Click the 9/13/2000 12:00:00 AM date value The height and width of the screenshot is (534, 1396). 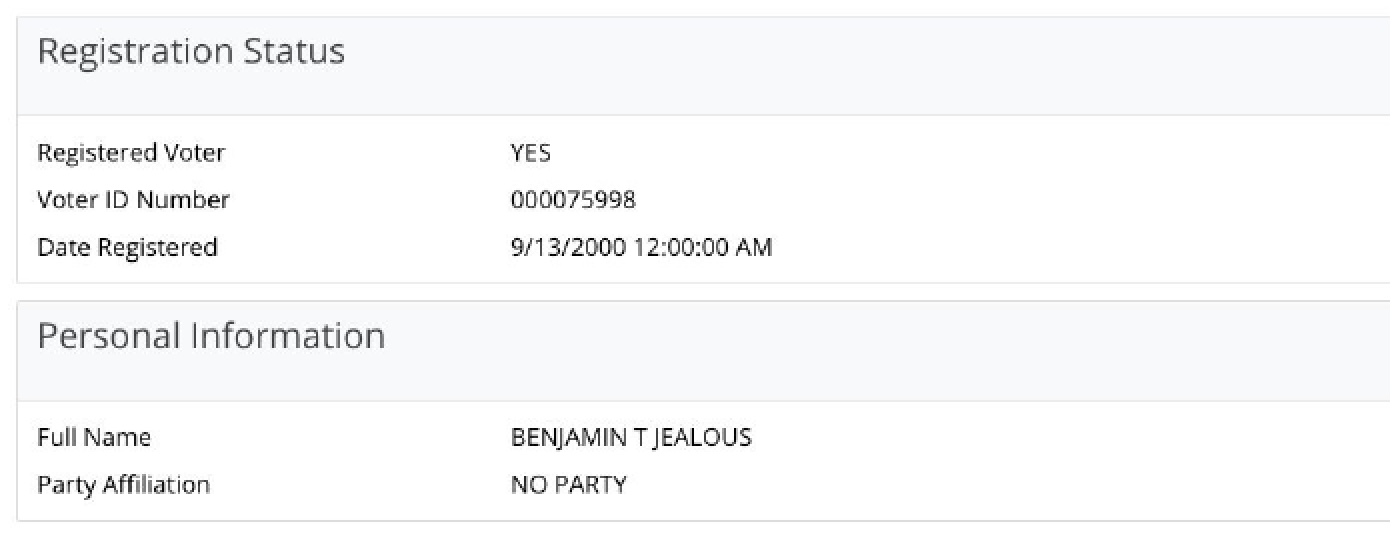pyautogui.click(x=641, y=247)
